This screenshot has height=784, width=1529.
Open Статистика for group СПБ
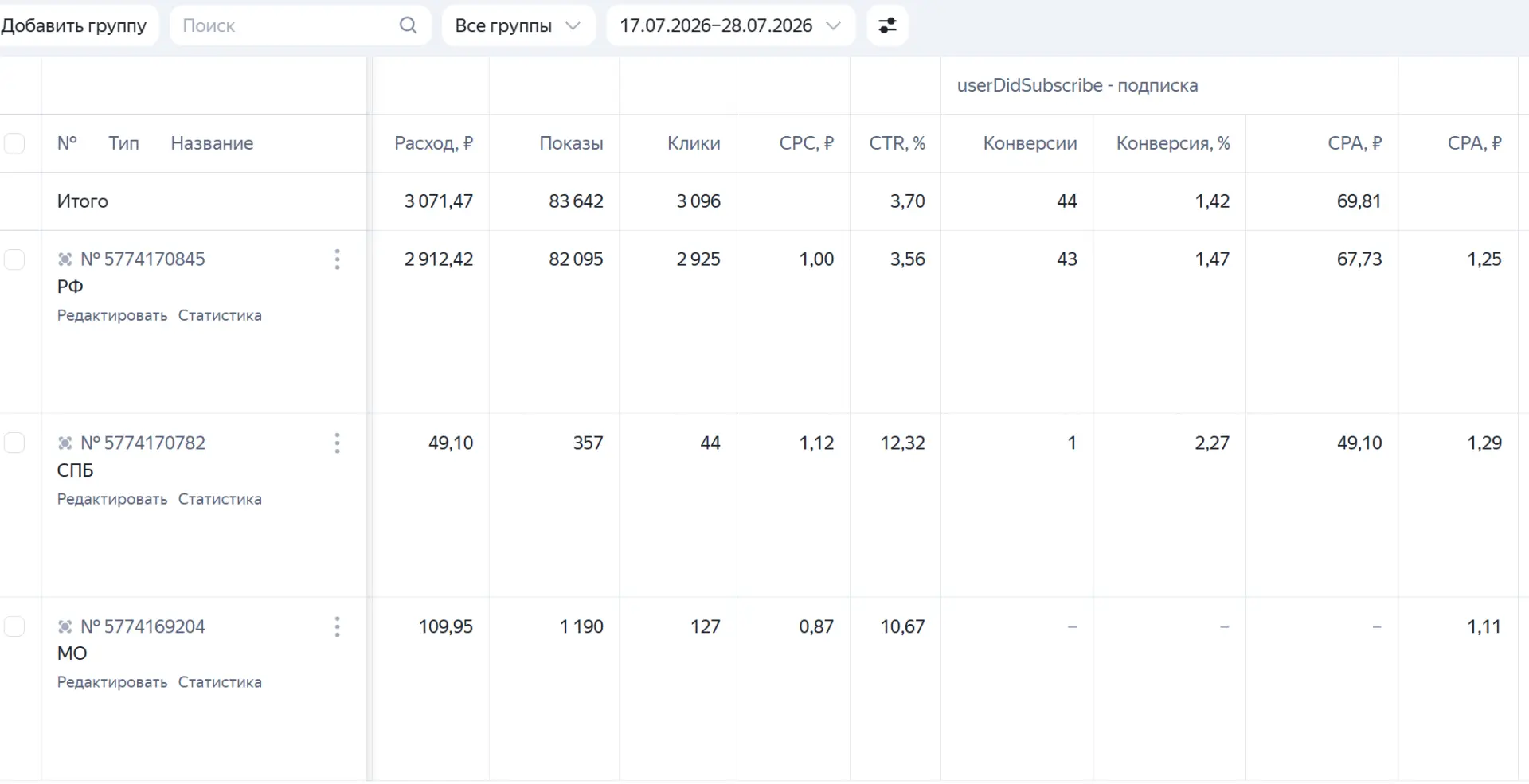220,499
